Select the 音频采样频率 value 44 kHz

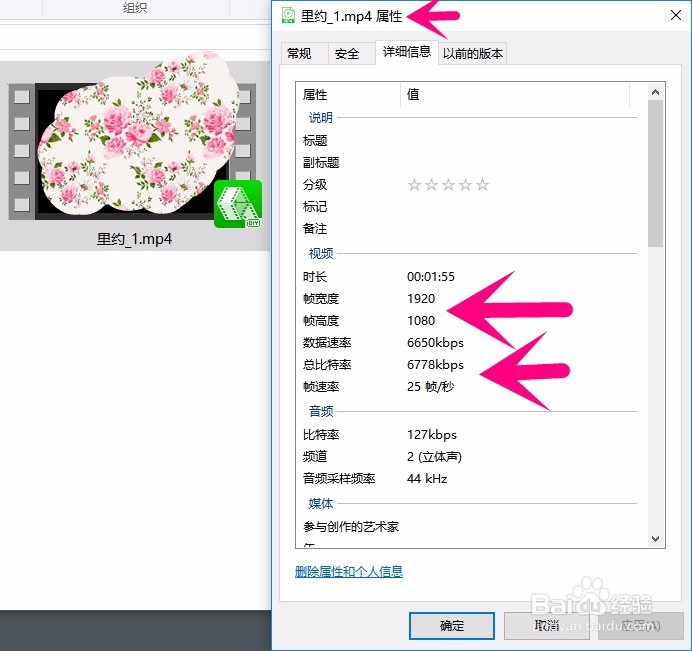click(x=427, y=479)
